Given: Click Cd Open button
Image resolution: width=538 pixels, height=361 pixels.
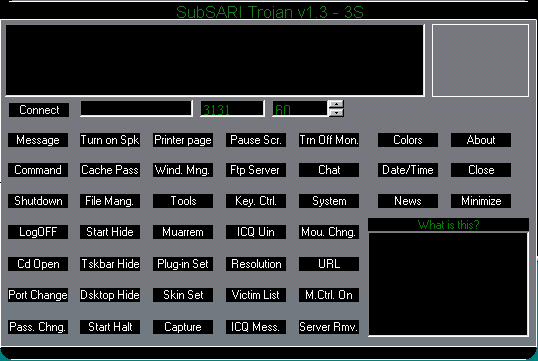Looking at the screenshot, I should [38, 264].
